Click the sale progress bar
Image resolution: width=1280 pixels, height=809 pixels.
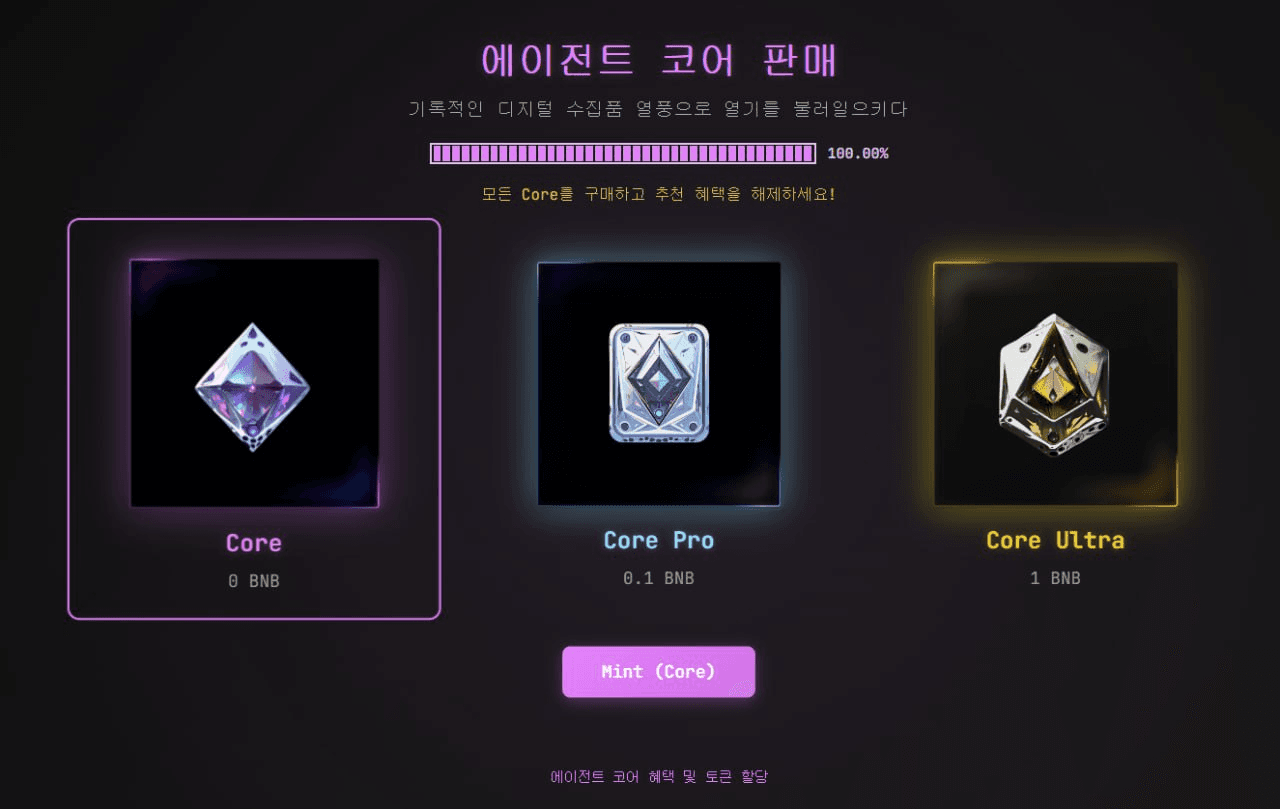click(623, 153)
